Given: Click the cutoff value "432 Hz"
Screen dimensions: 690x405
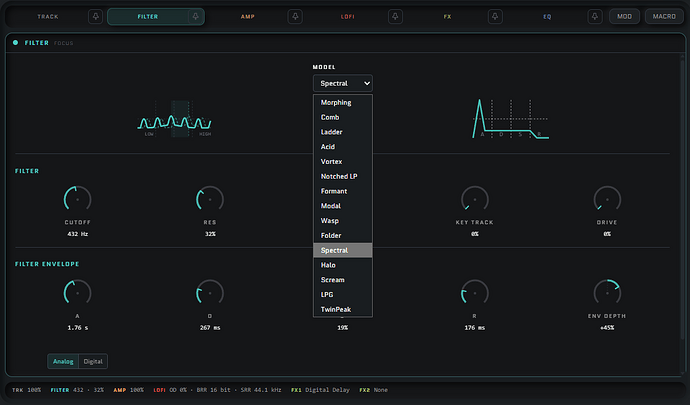Looking at the screenshot, I should [77, 234].
